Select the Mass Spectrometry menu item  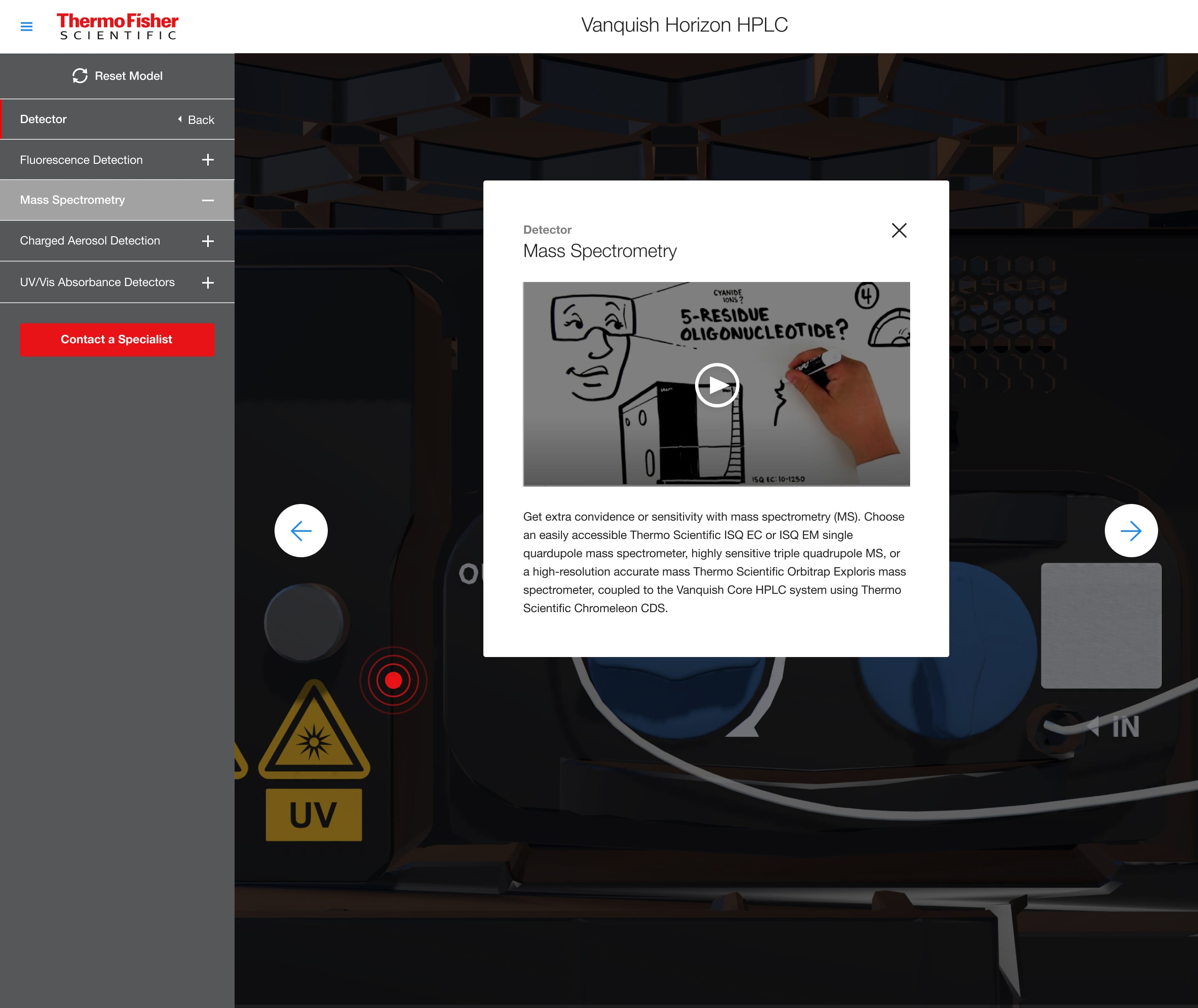click(x=117, y=200)
